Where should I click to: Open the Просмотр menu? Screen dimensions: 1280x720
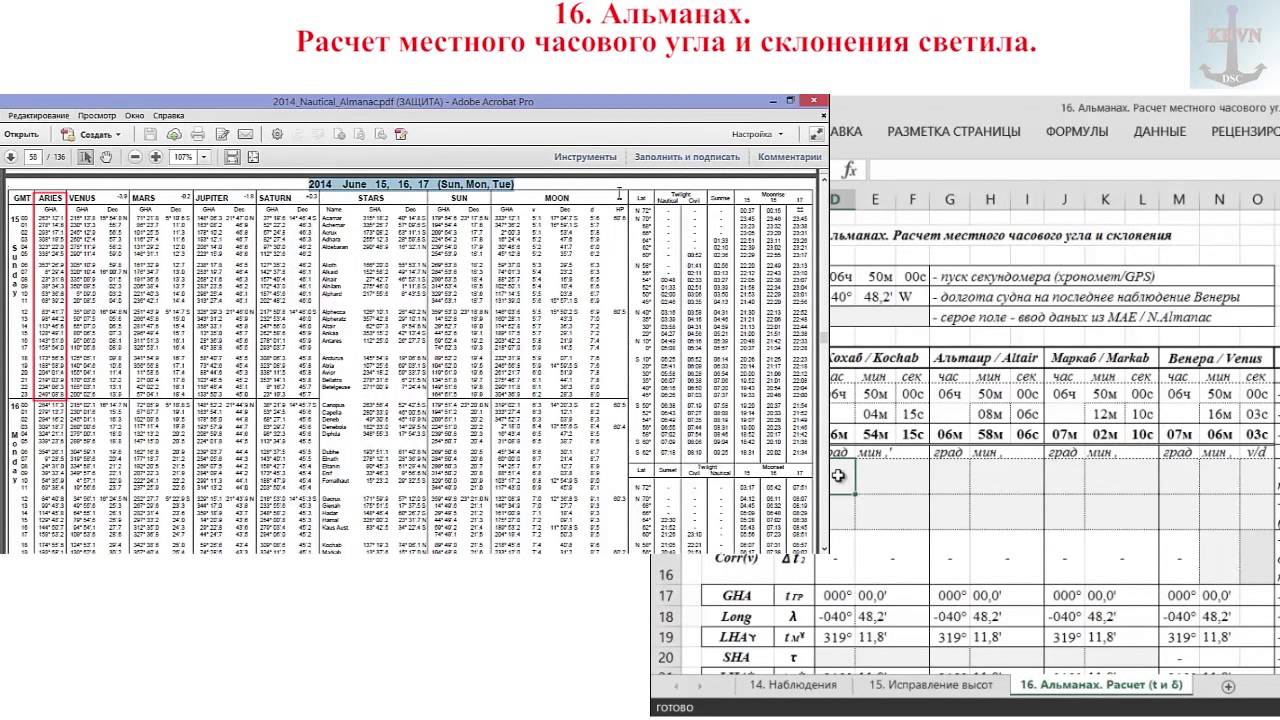tap(97, 116)
